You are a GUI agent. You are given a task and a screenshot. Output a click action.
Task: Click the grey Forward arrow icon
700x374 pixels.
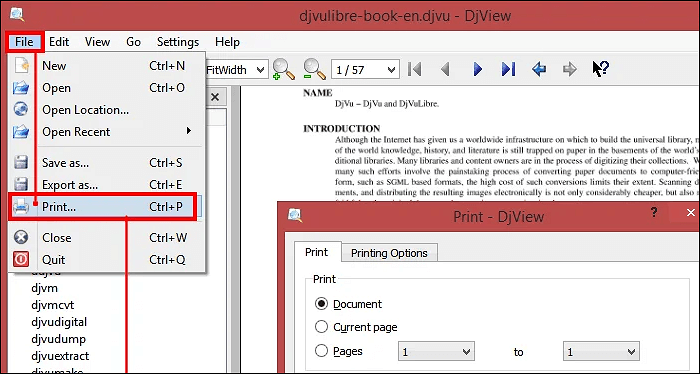(x=570, y=69)
